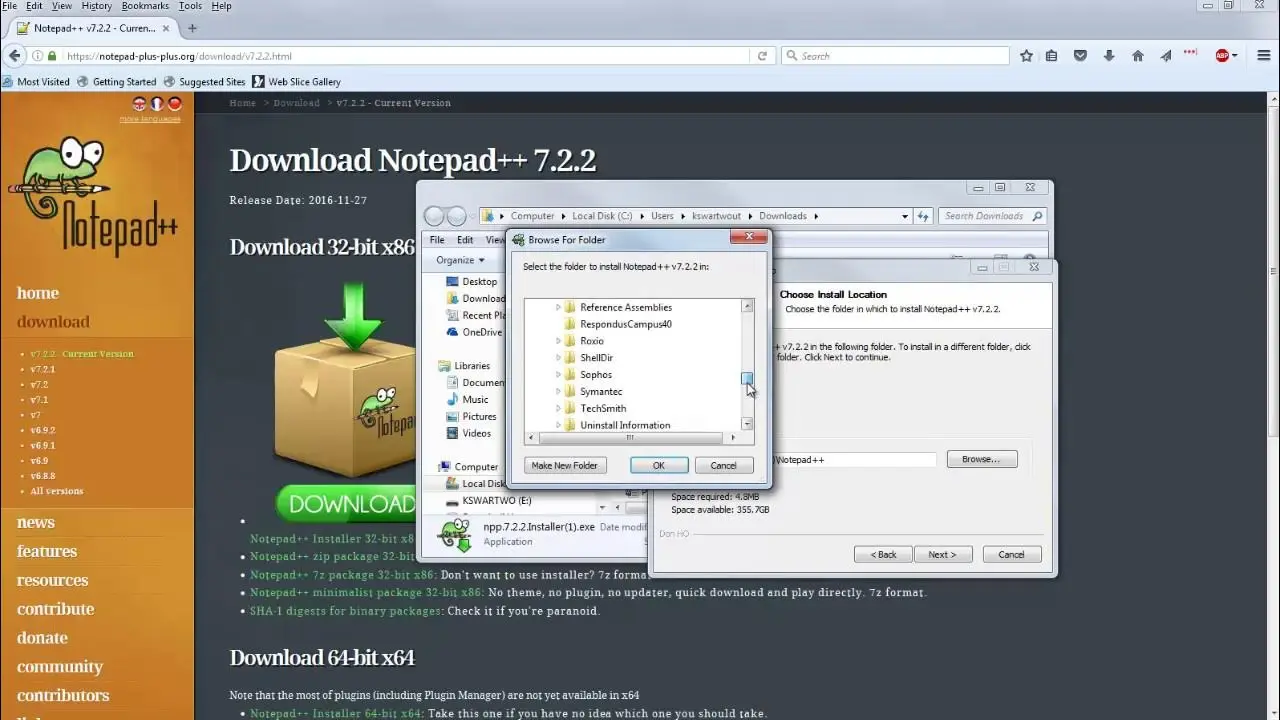Click Next > in the installer

coord(942,554)
